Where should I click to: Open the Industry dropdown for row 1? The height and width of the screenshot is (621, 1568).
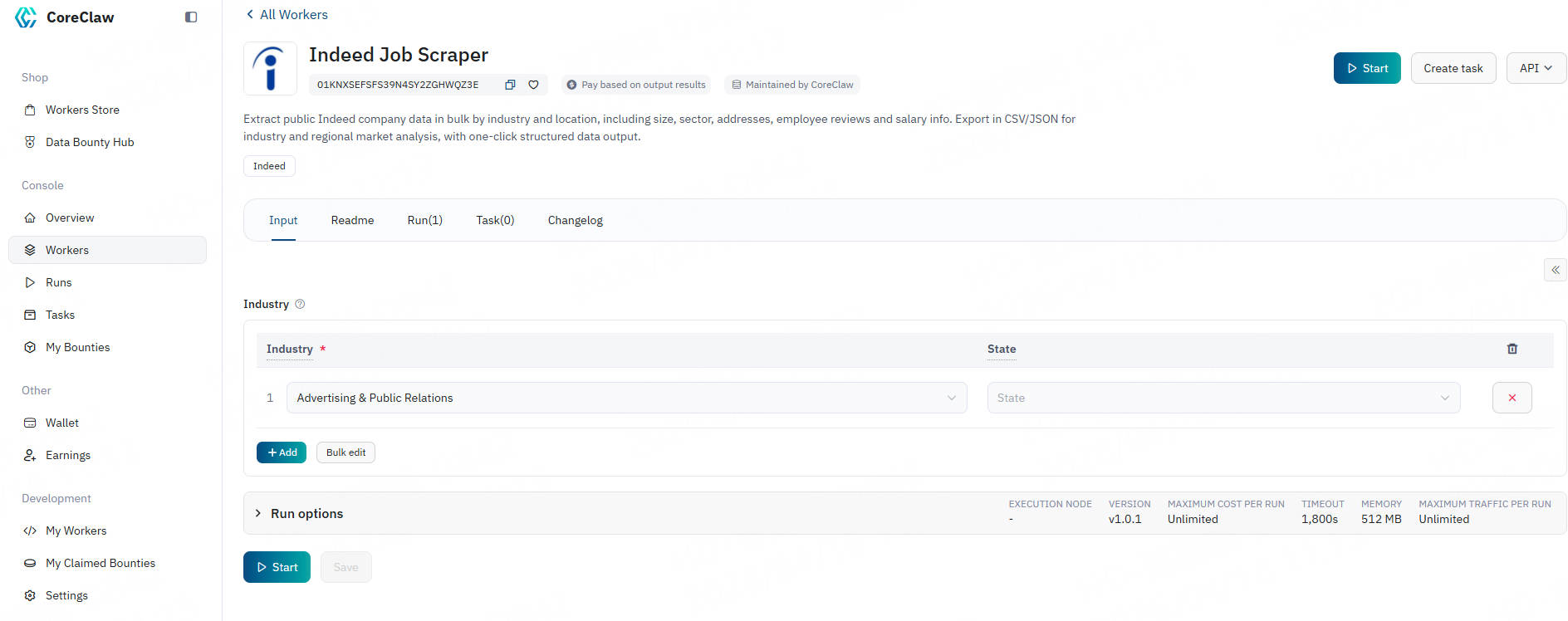(x=626, y=398)
